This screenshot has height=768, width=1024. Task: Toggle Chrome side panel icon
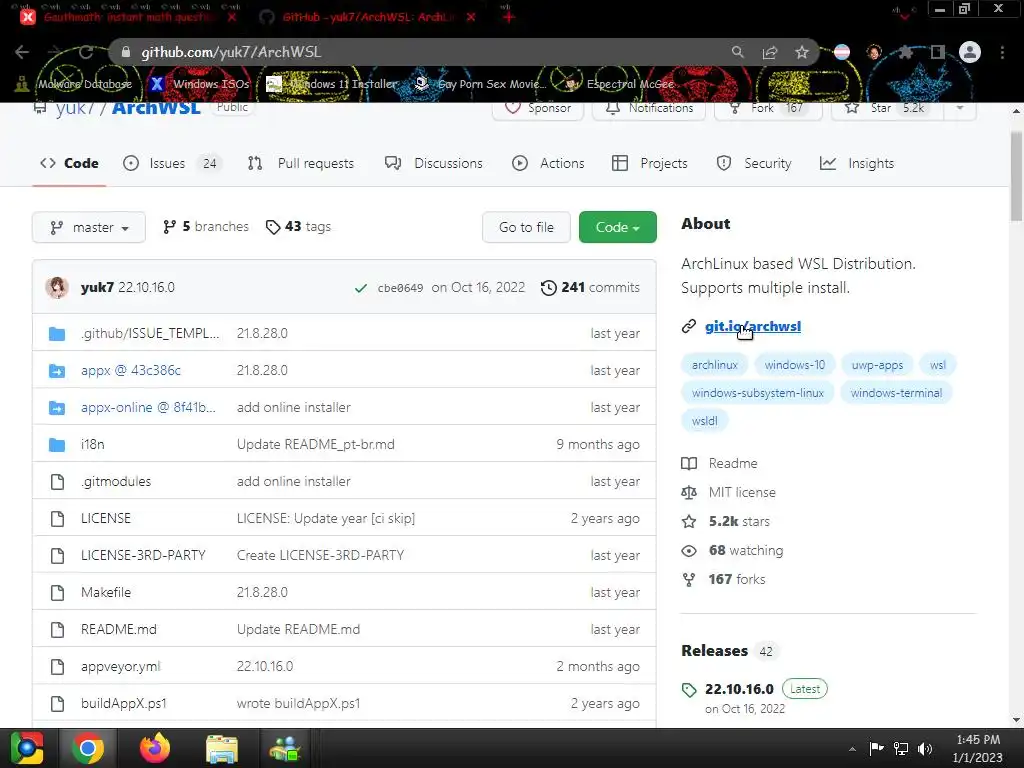[x=938, y=52]
